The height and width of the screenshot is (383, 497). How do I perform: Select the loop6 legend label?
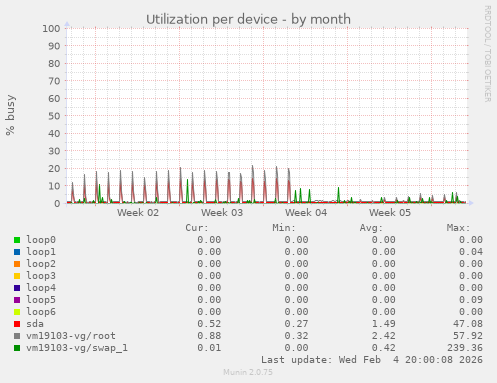coord(41,312)
